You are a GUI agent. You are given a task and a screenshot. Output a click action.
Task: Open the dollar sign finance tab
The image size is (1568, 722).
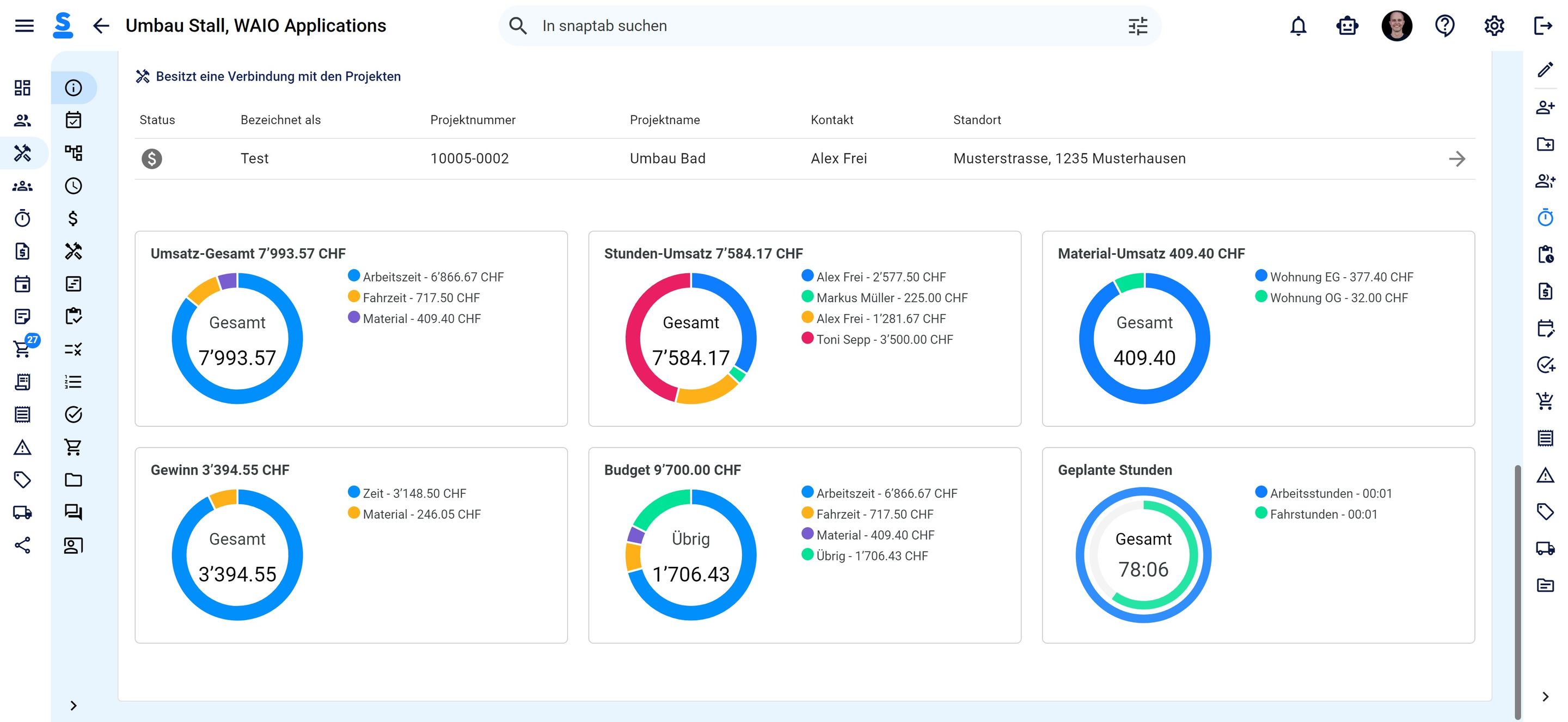coord(73,218)
